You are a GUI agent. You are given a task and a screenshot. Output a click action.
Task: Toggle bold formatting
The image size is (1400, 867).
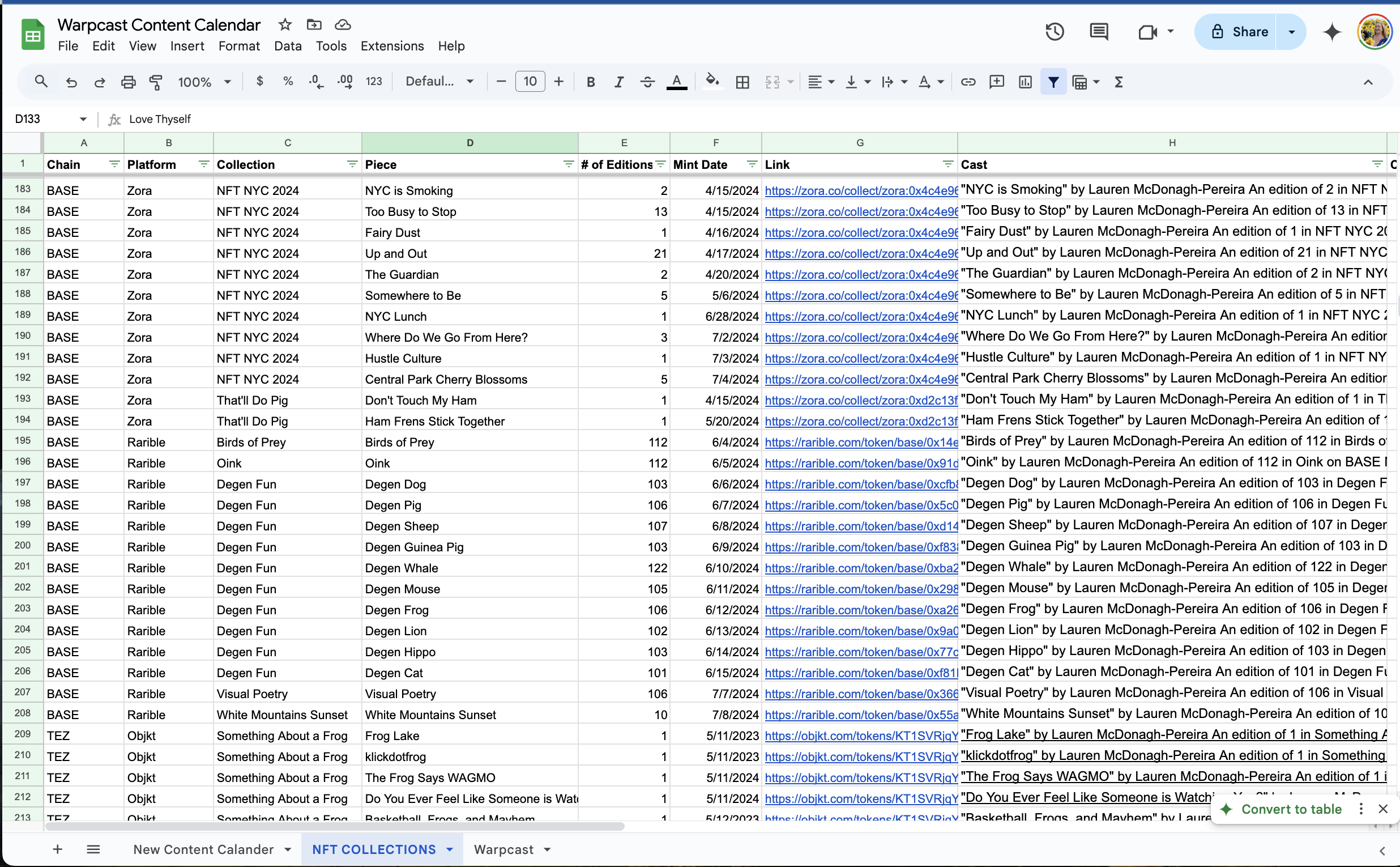tap(590, 82)
